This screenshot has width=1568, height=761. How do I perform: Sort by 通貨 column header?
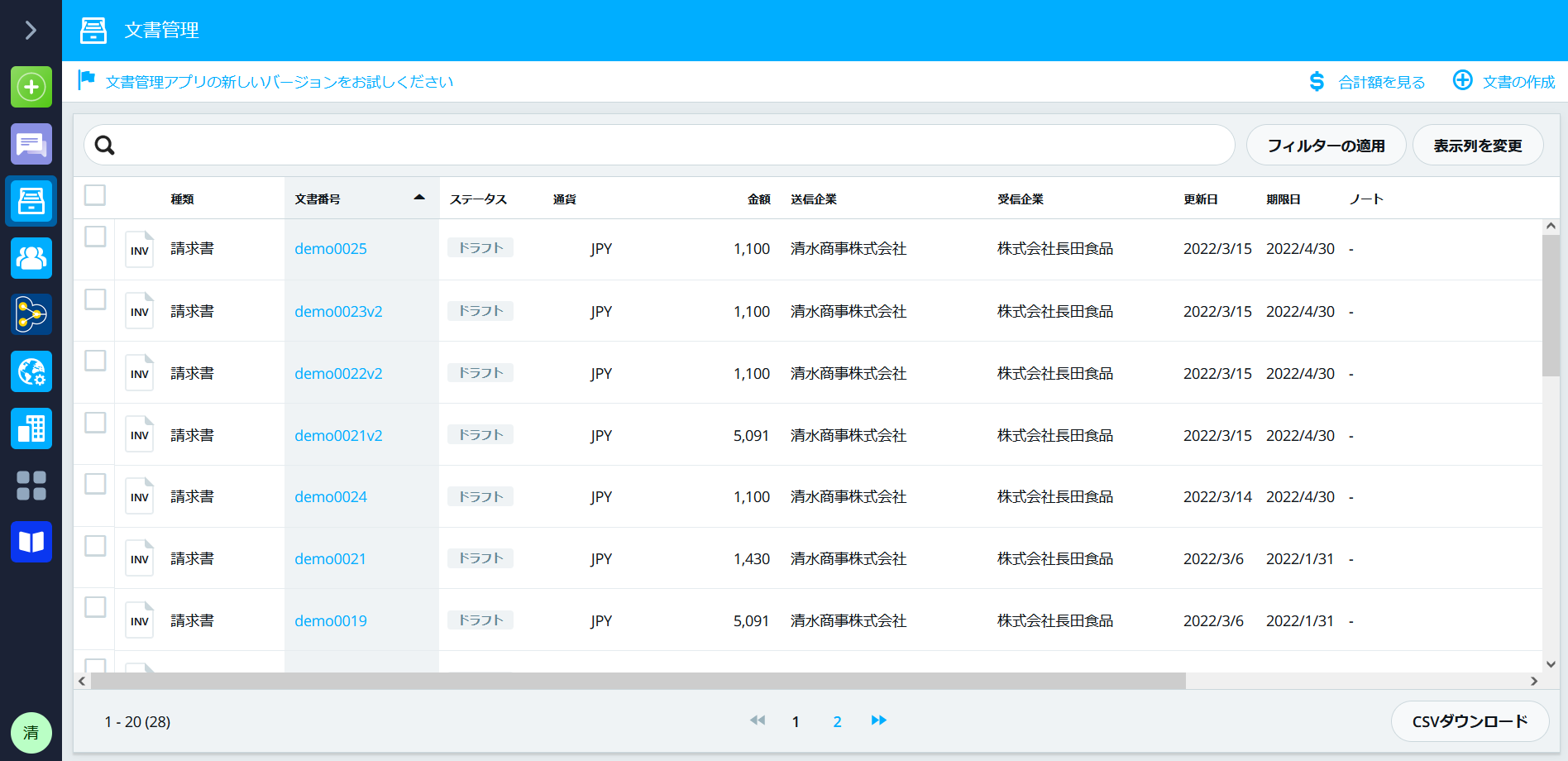564,199
